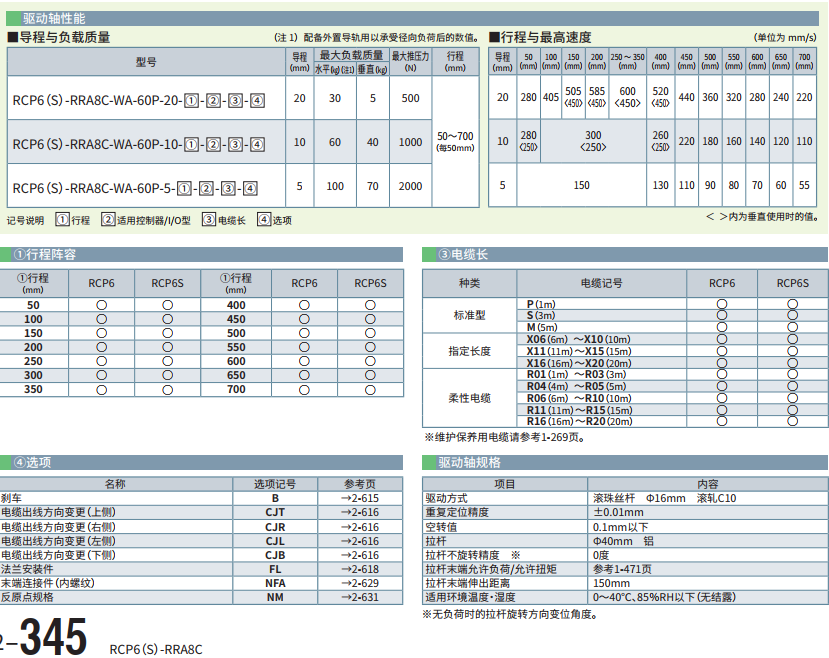The image size is (829, 658).
Task: Click the 指定长度 cable type cell
Action: 469,351
